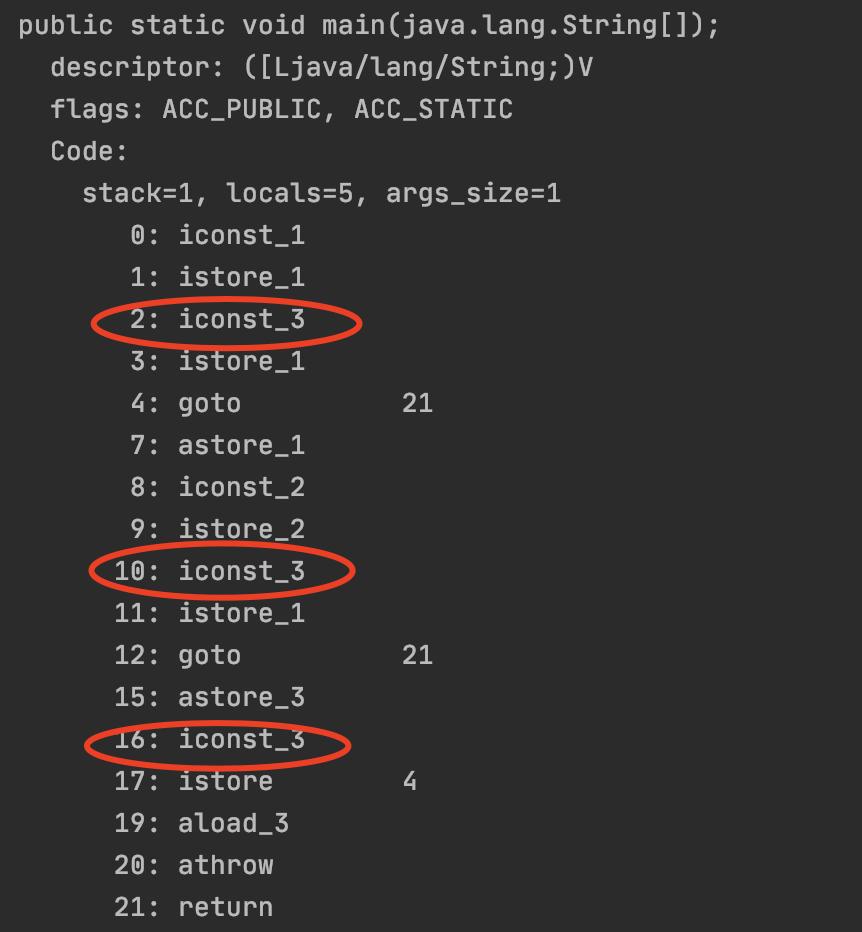Click instruction 9: istore_2

tap(217, 529)
